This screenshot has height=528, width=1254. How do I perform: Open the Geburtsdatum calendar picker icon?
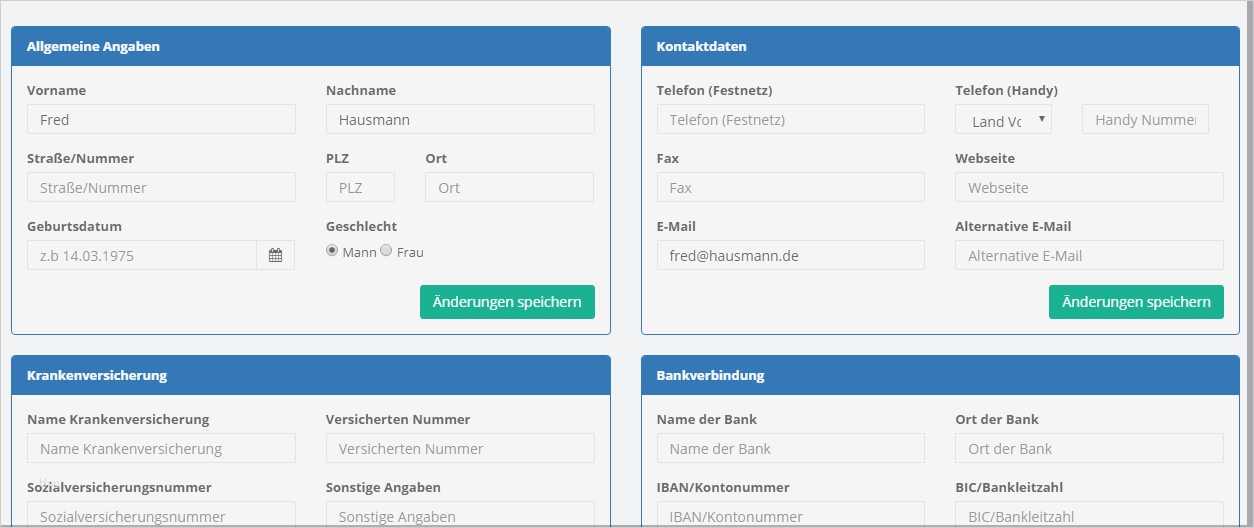pos(275,255)
